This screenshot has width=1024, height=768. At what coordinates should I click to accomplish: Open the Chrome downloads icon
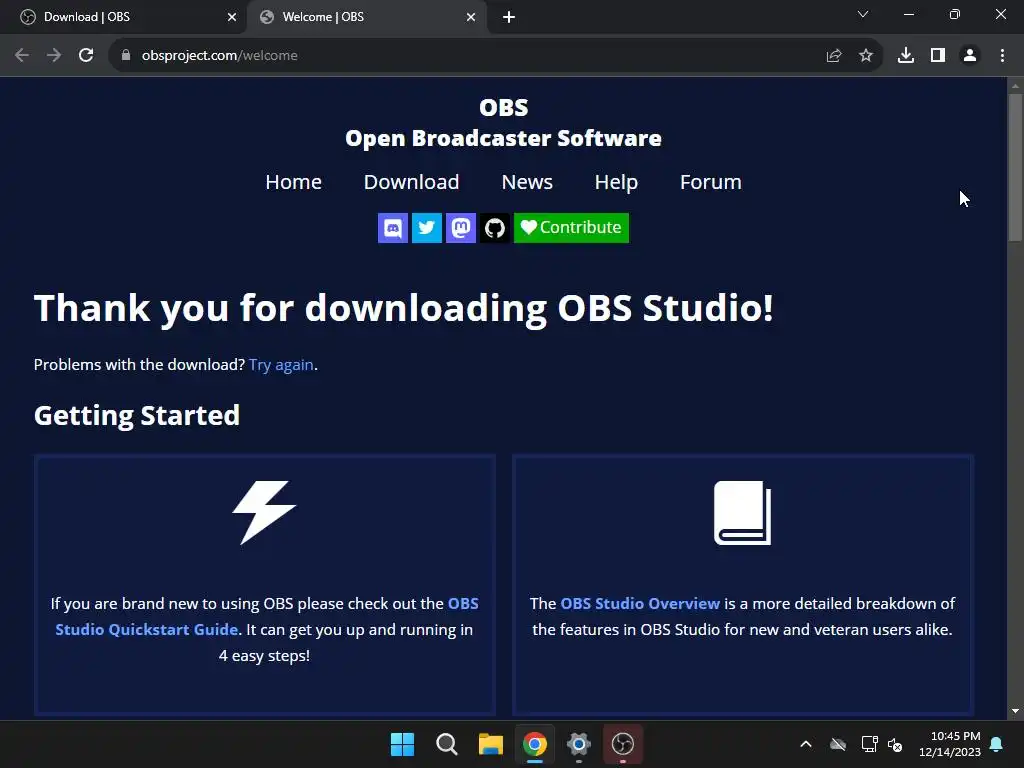point(906,56)
